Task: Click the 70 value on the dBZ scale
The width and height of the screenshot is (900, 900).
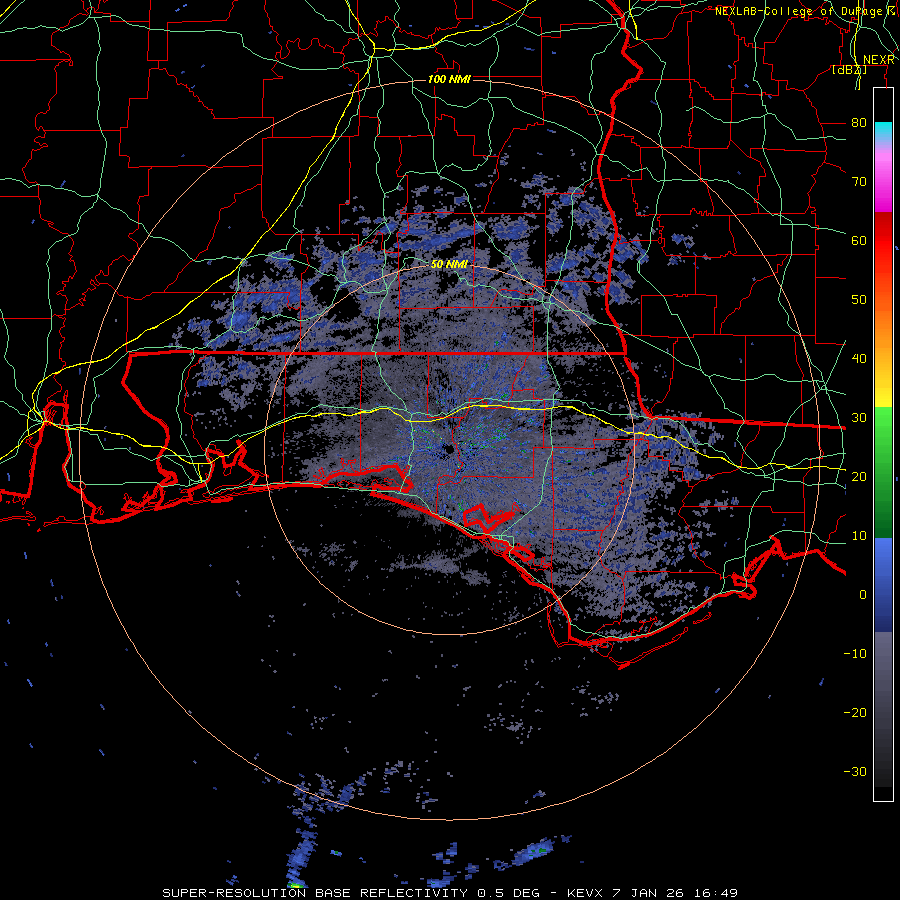Action: click(859, 181)
